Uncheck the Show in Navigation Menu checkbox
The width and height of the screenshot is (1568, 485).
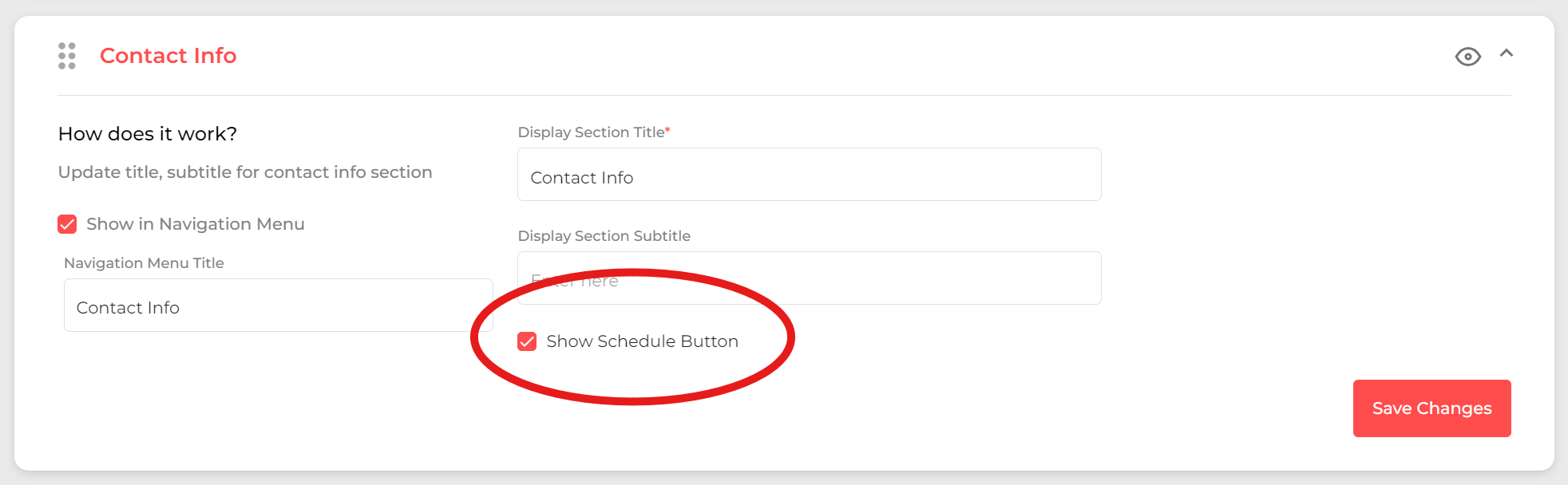click(x=67, y=224)
